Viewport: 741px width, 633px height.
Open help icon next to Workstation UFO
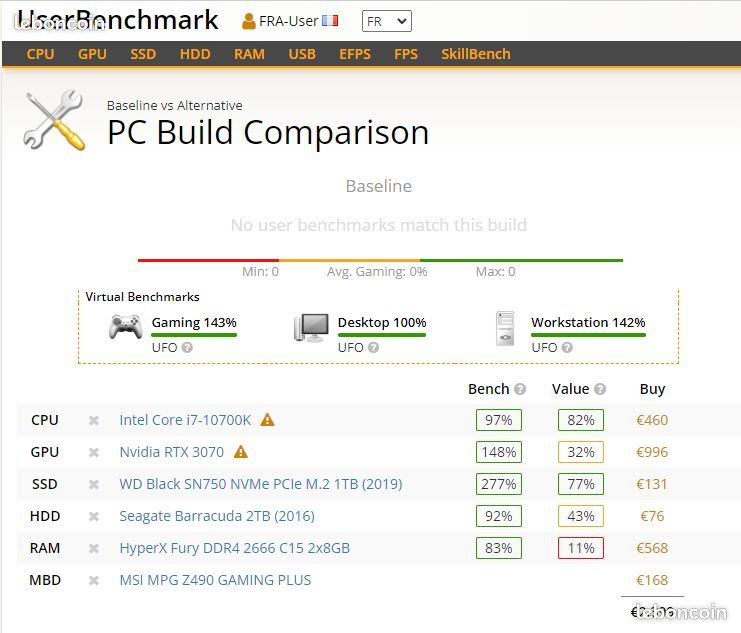tap(567, 347)
